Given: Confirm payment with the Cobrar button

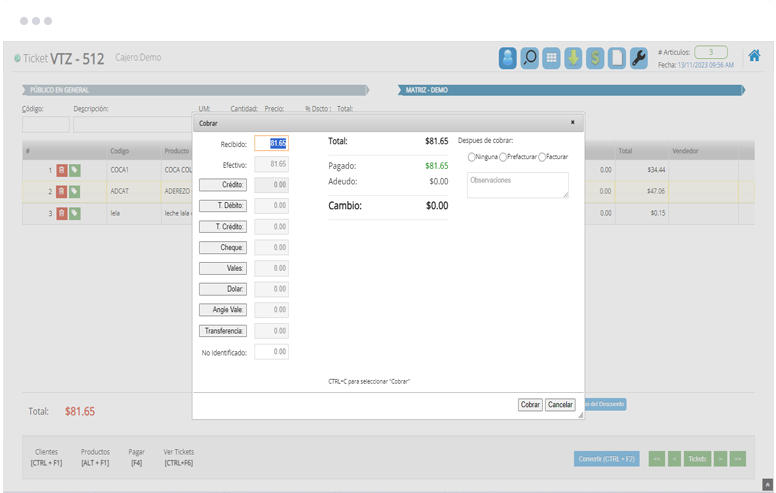Looking at the screenshot, I should [x=530, y=405].
